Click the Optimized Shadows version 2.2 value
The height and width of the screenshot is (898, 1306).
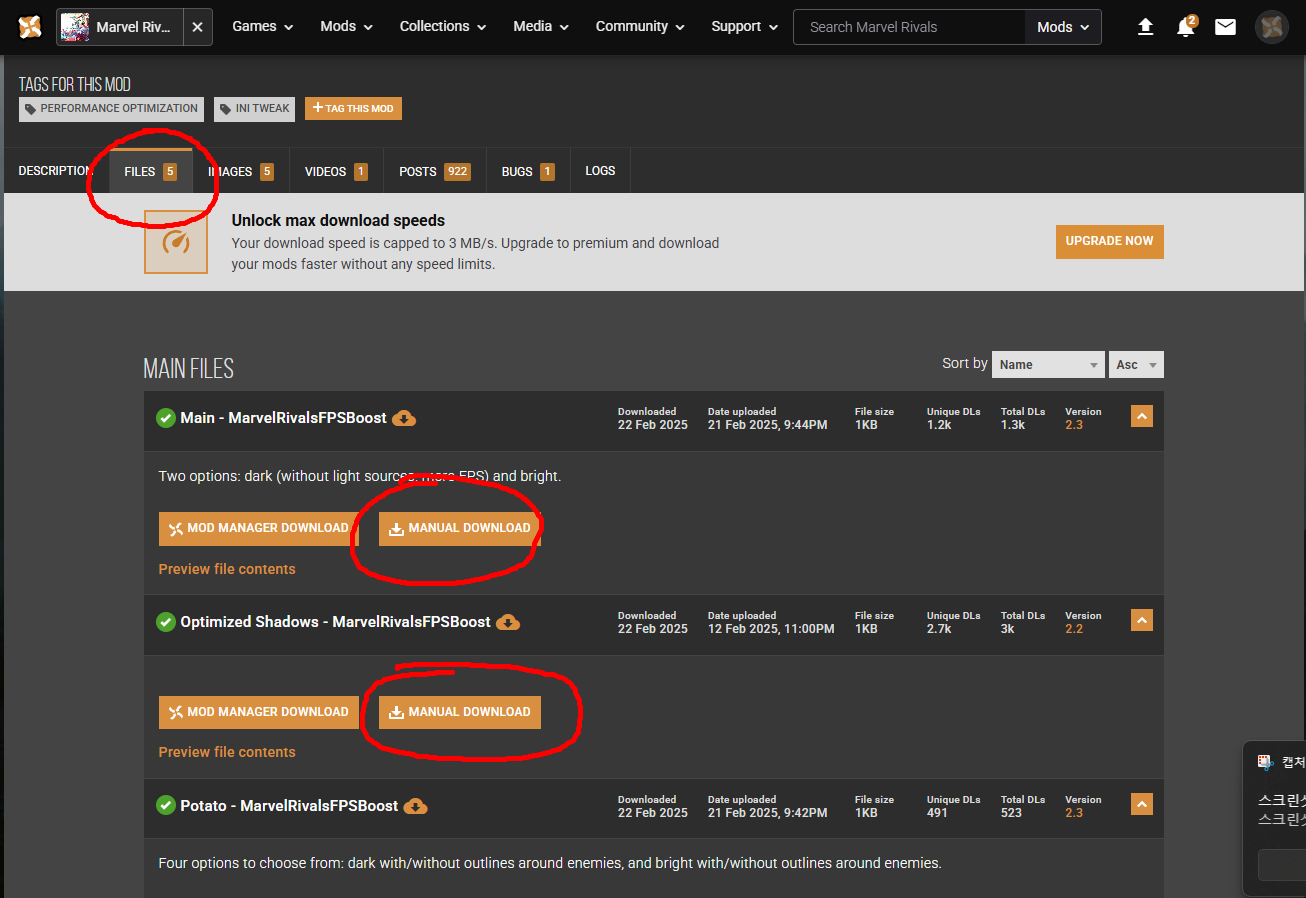[x=1074, y=629]
